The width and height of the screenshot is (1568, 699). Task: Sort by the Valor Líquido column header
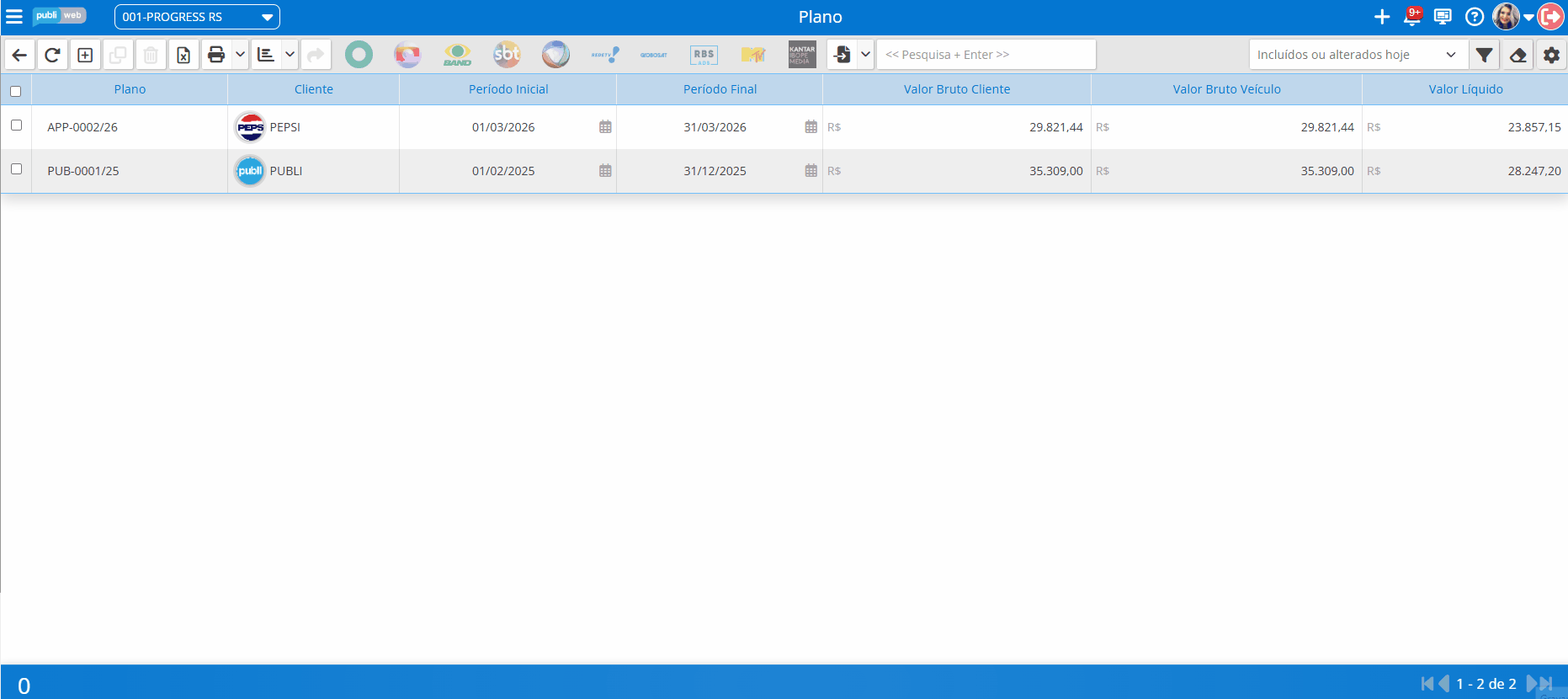[x=1464, y=89]
